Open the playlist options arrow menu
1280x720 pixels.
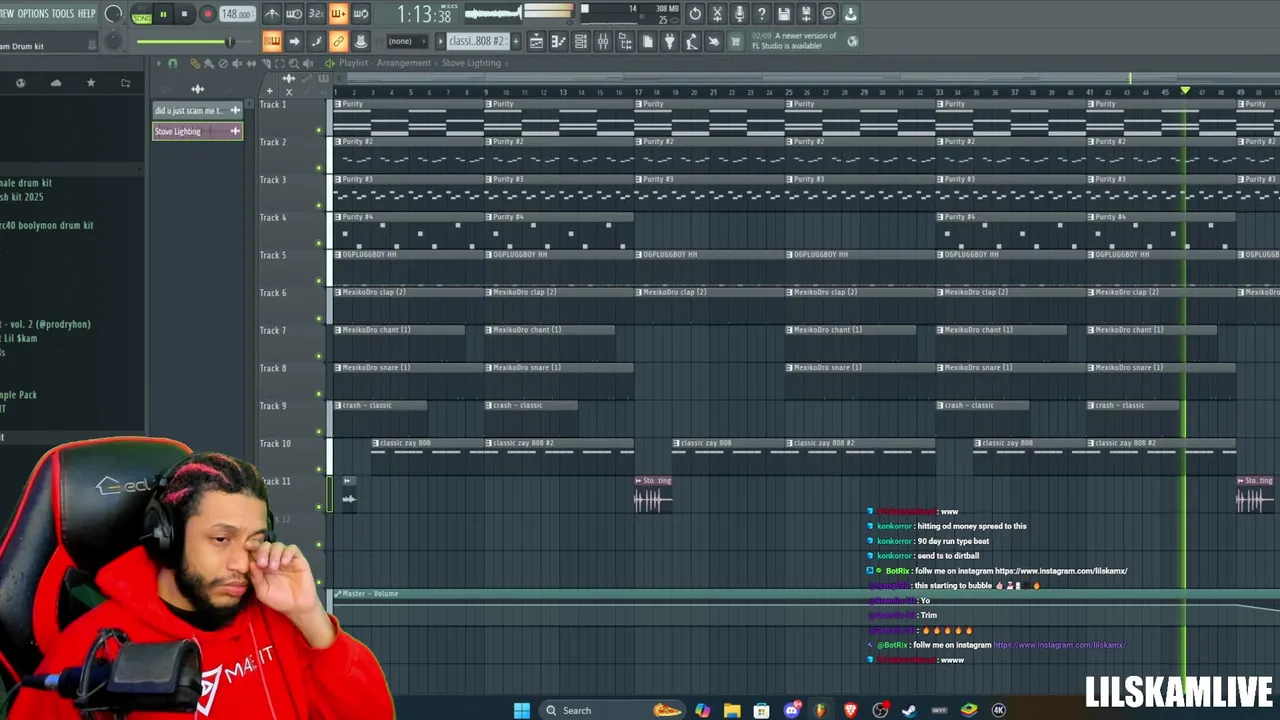[159, 63]
